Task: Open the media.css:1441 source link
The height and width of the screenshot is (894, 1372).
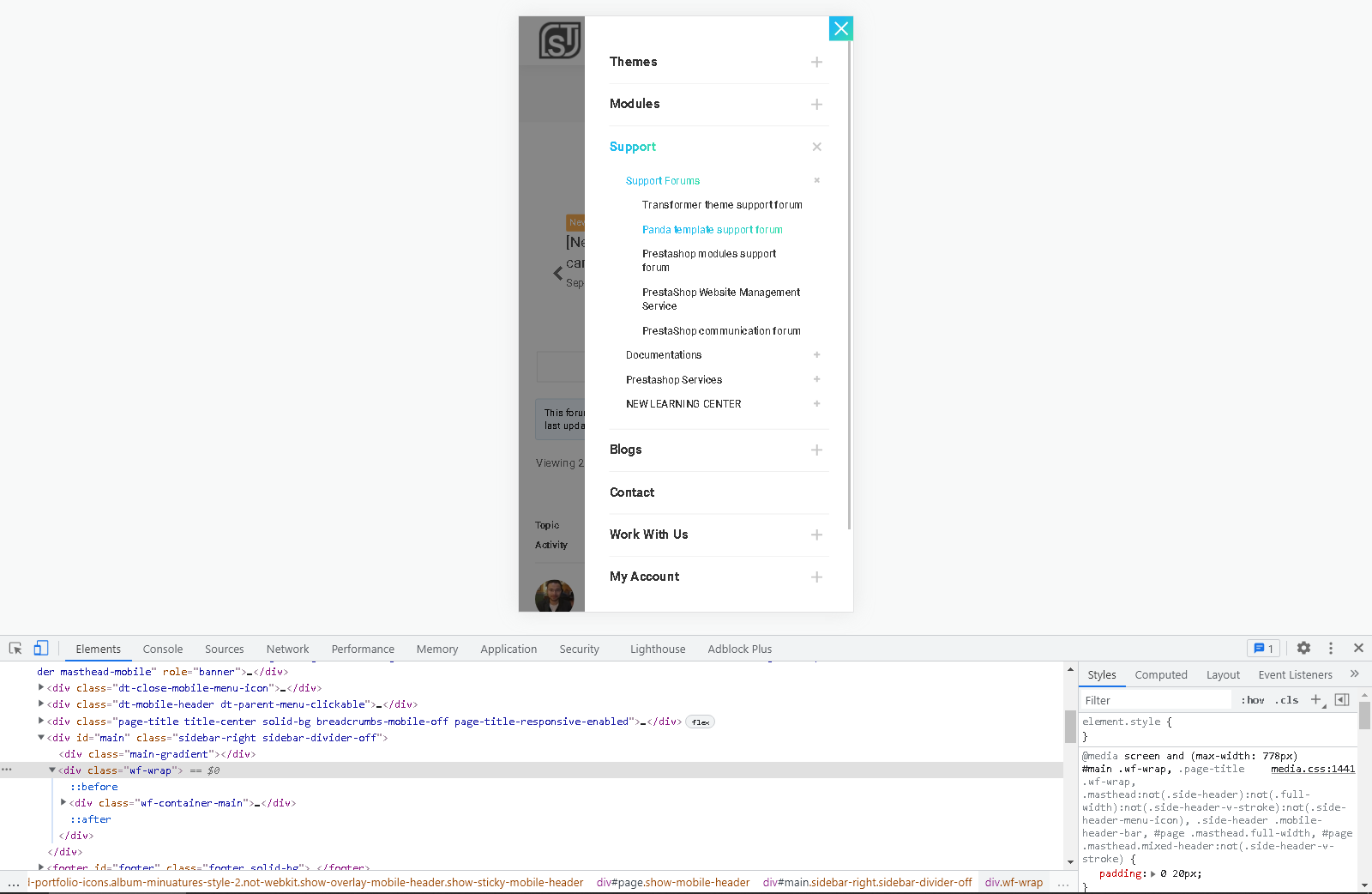Action: click(x=1313, y=769)
